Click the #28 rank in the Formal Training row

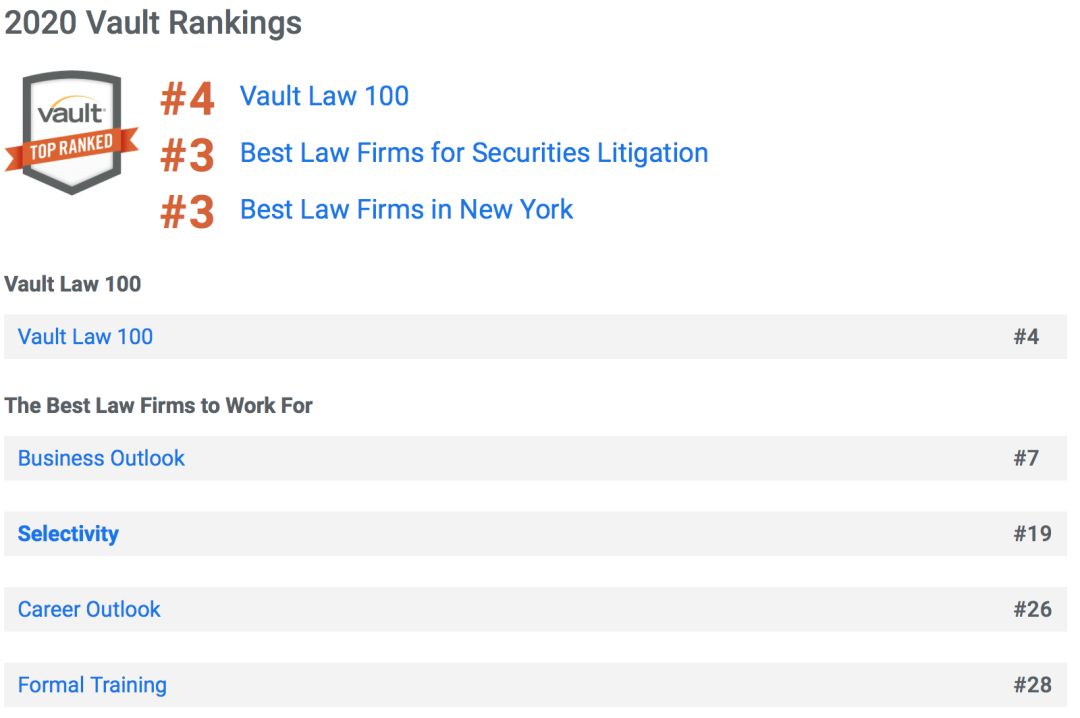[1032, 685]
